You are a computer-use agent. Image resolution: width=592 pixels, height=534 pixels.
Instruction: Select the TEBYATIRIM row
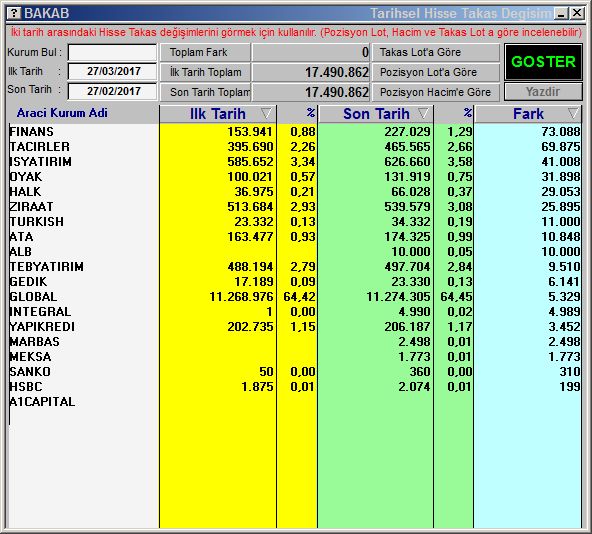pos(295,267)
